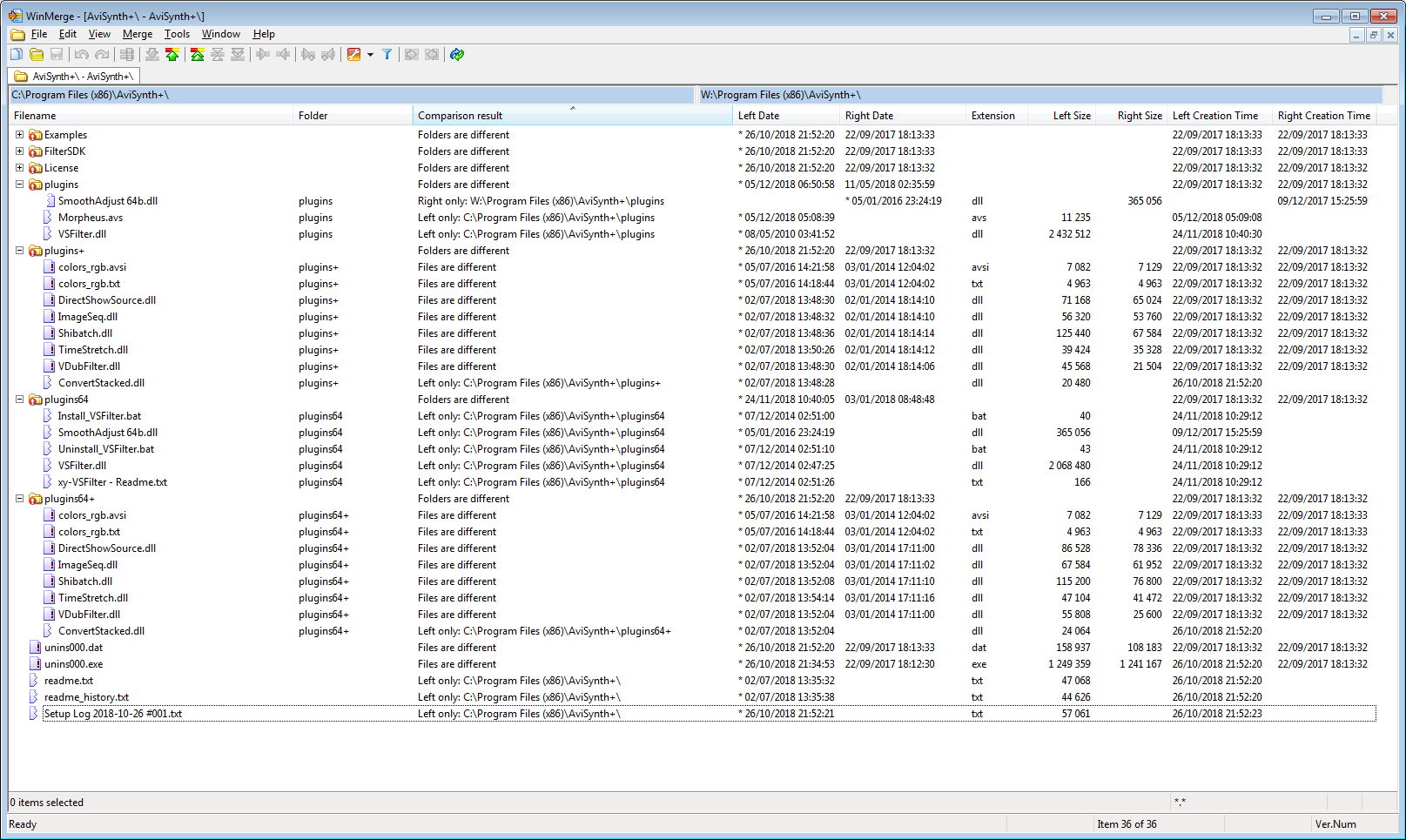Sort by the Left Date column header
This screenshot has width=1406, height=840.
pos(787,116)
